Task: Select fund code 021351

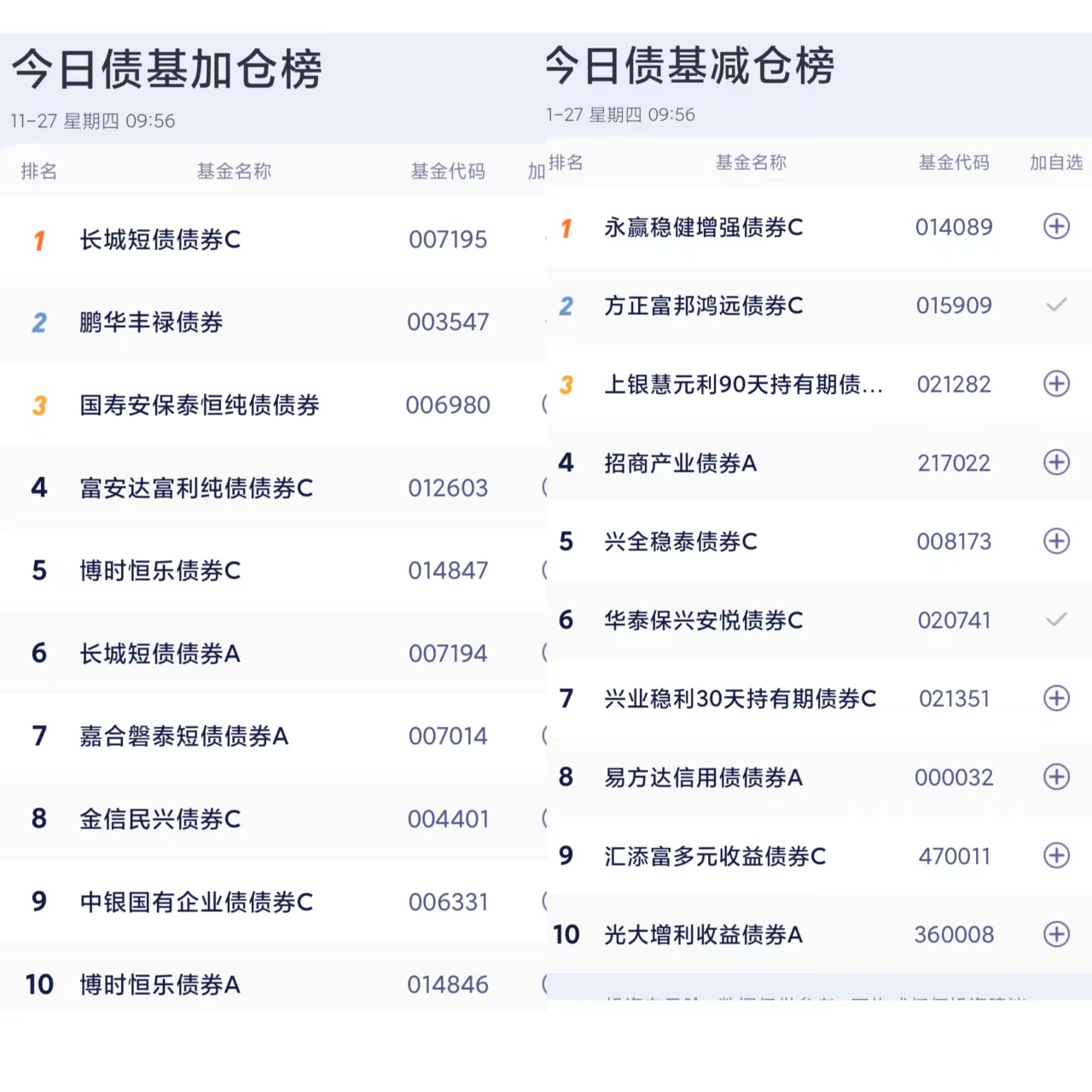Action: [954, 699]
